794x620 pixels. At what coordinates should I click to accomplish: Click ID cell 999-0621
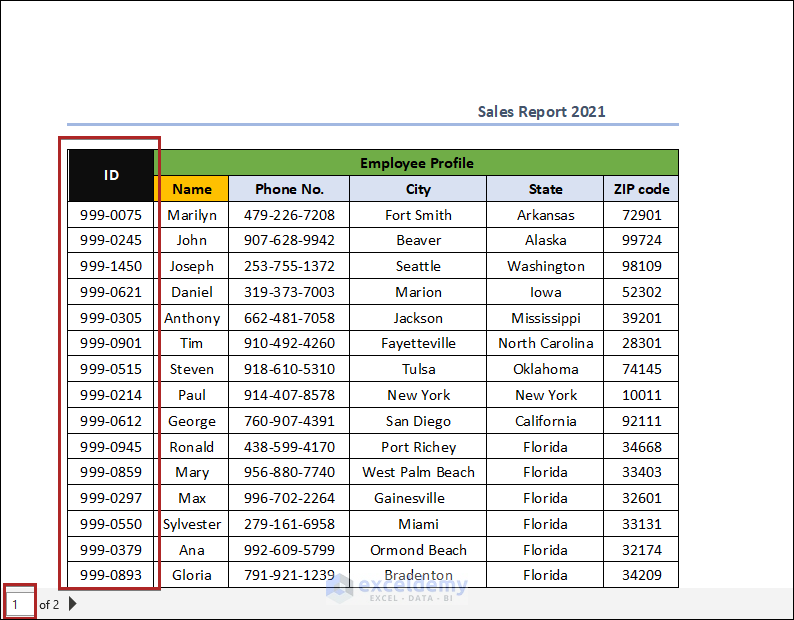tap(111, 292)
